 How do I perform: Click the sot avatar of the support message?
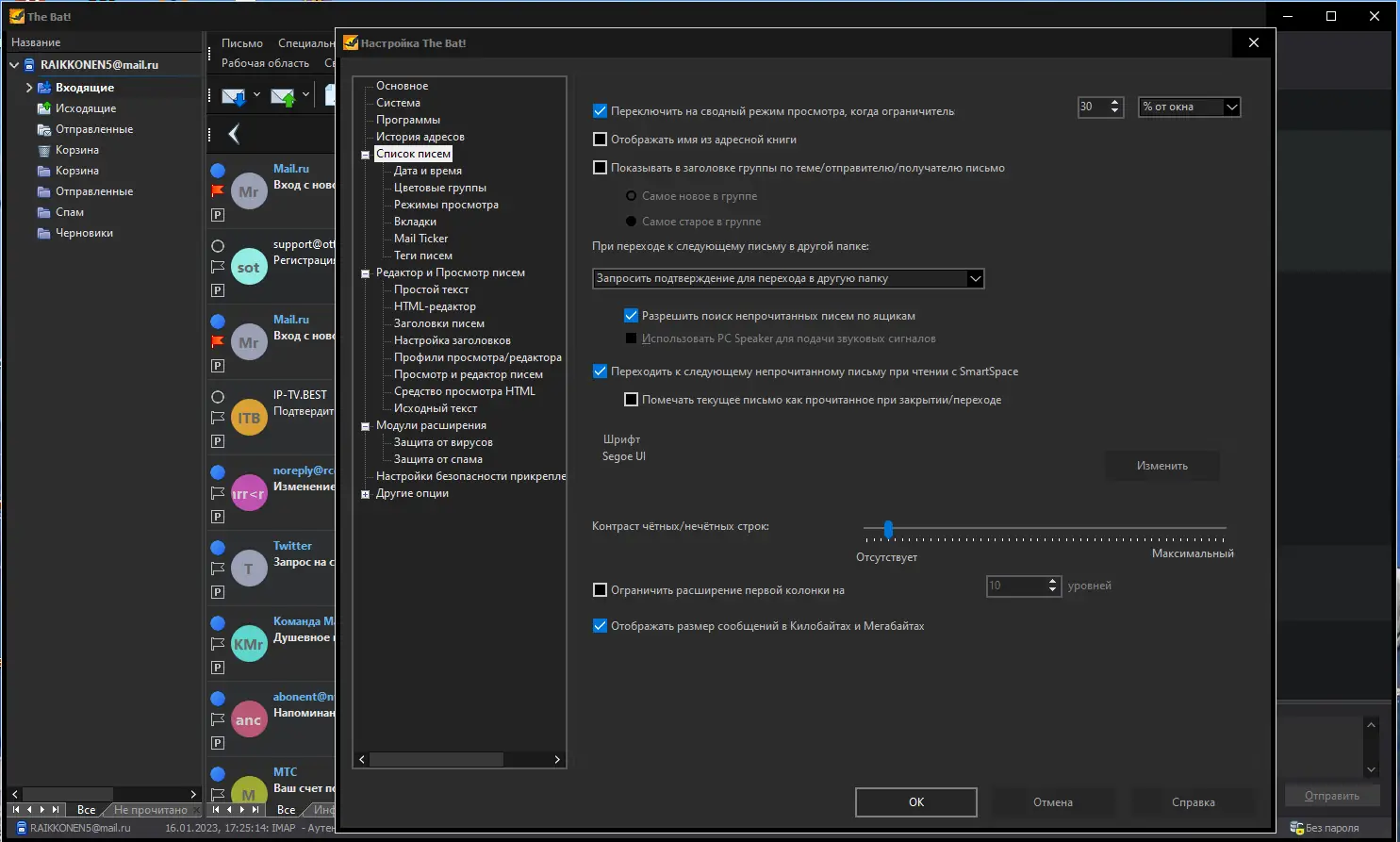[249, 267]
